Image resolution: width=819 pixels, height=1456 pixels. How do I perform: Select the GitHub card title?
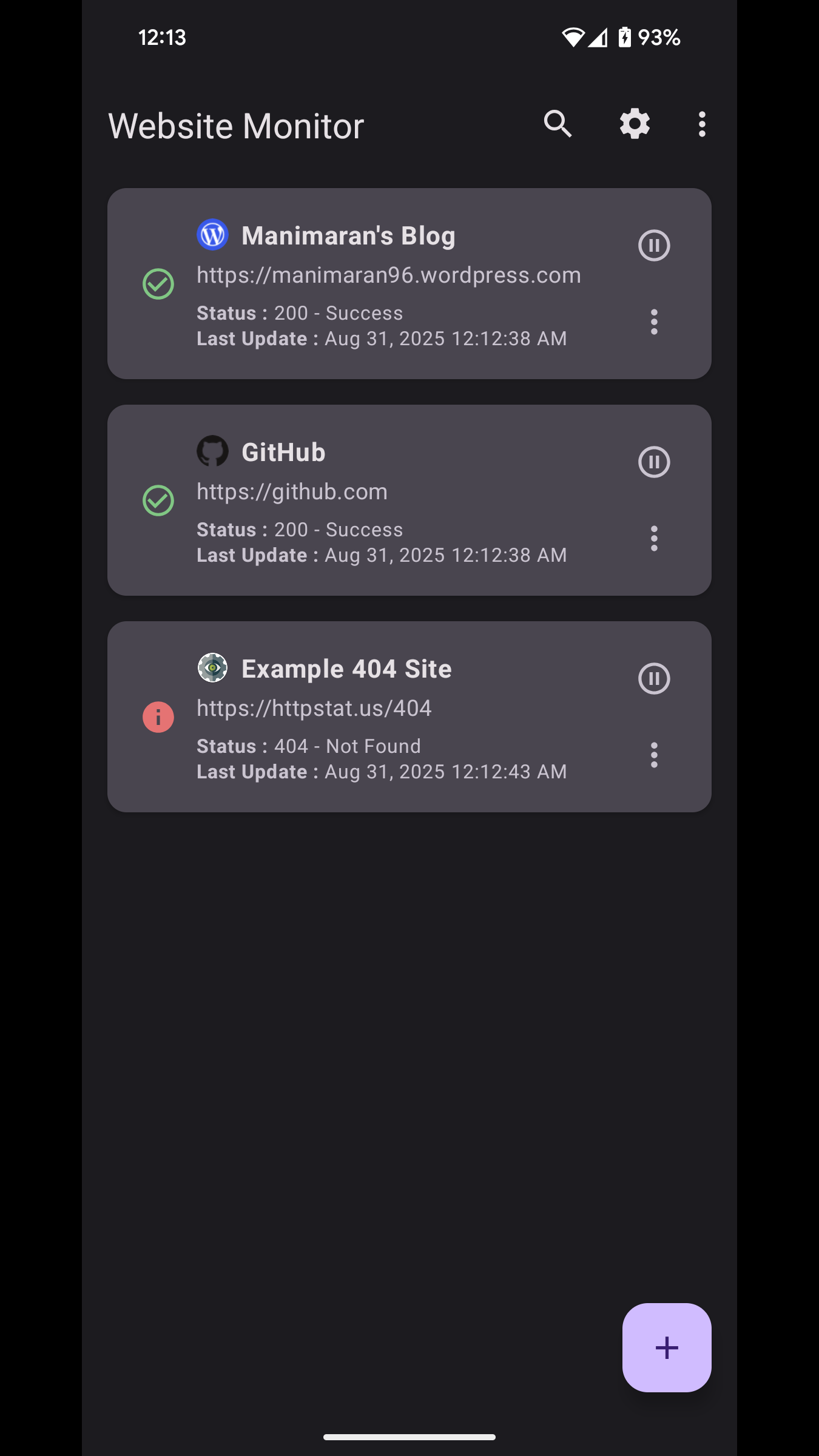283,453
